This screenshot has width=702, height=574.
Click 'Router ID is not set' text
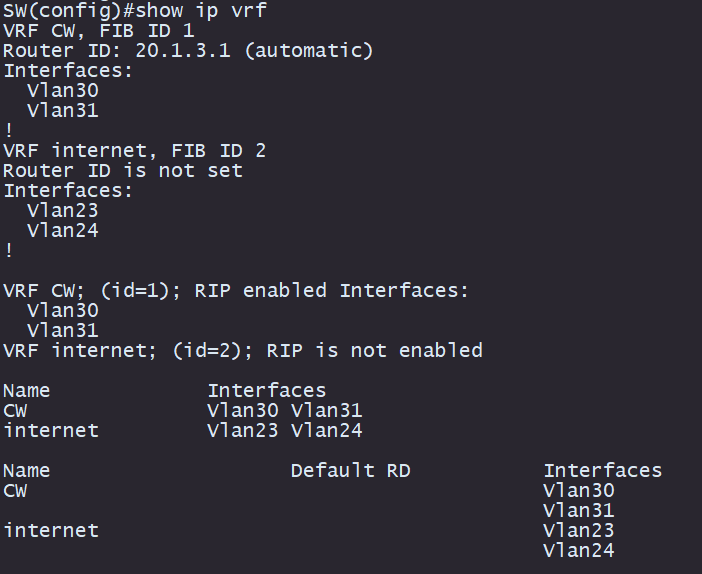[123, 170]
